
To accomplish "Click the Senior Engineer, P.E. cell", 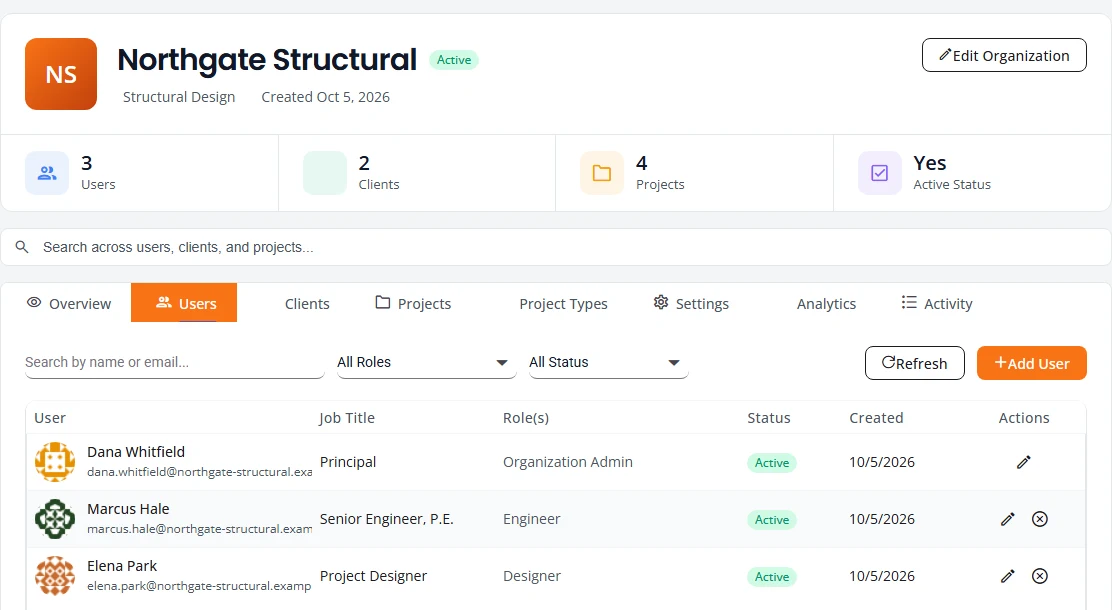I will [387, 519].
